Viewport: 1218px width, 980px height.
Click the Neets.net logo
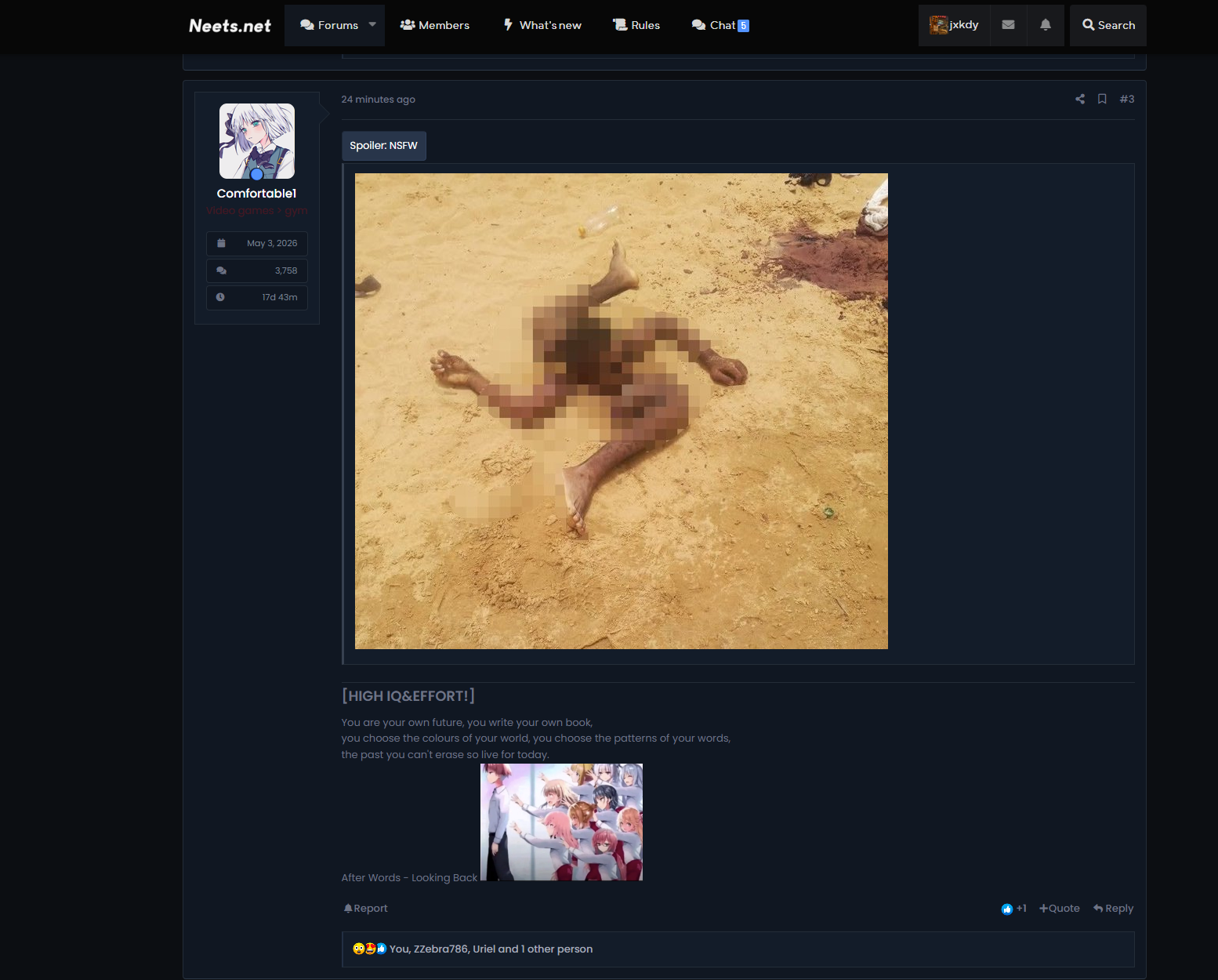tap(230, 26)
